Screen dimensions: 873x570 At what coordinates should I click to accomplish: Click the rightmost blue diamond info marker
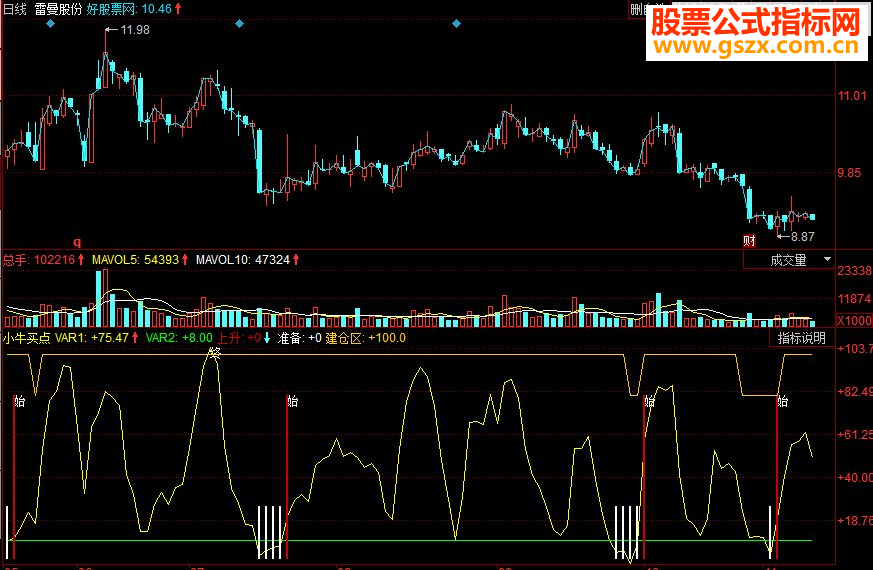(457, 23)
